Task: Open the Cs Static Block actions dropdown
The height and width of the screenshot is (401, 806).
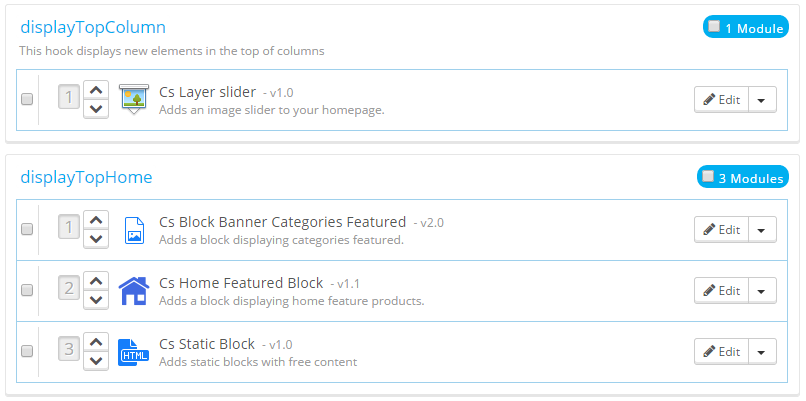Action: [762, 352]
